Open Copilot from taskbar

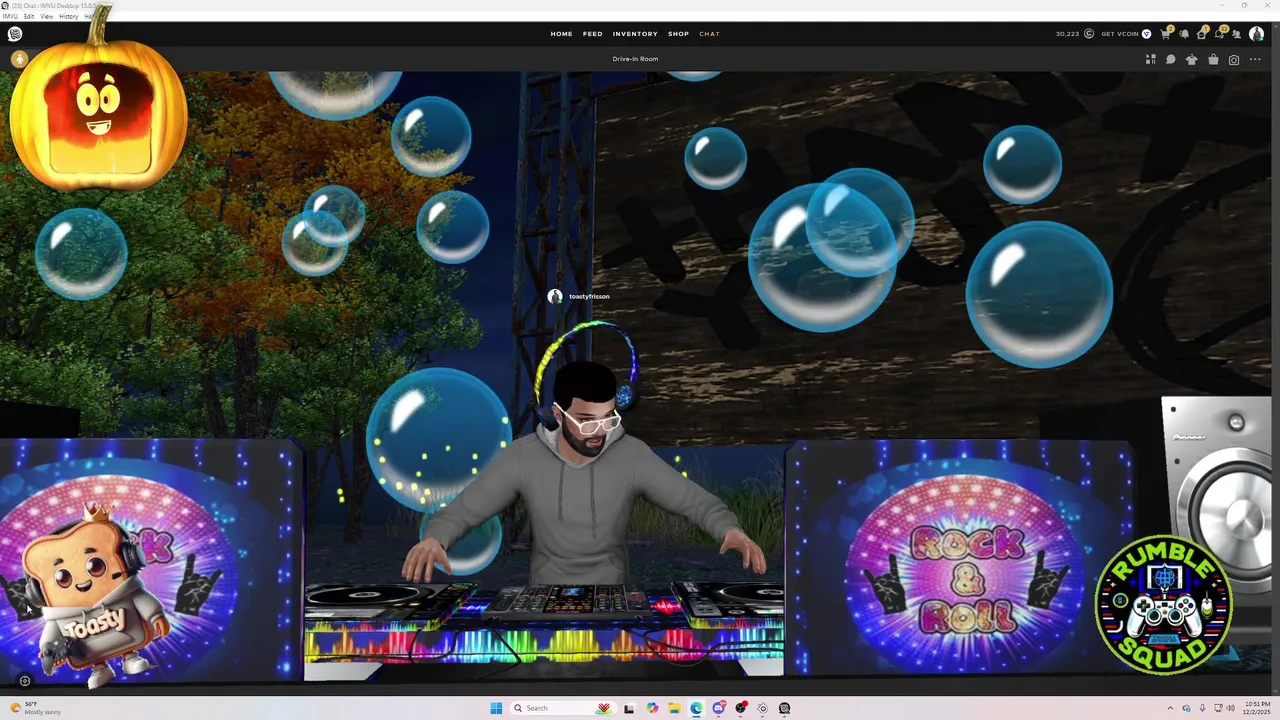point(652,708)
